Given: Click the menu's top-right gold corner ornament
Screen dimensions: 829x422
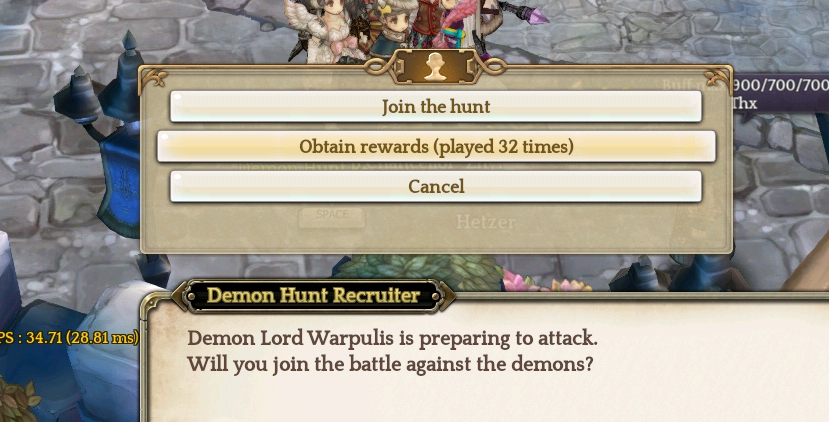Looking at the screenshot, I should pyautogui.click(x=718, y=77).
